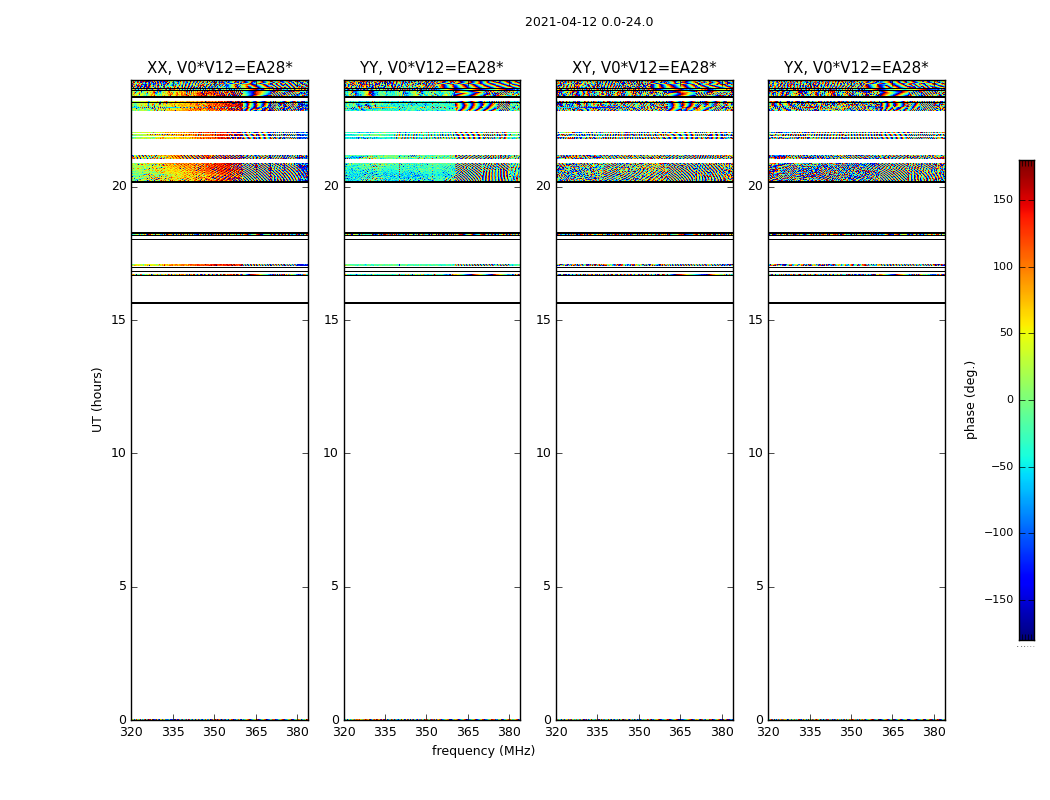Viewport: 1050px width, 800px height.
Task: Click the phase colorbar gradient strip
Action: (1027, 400)
